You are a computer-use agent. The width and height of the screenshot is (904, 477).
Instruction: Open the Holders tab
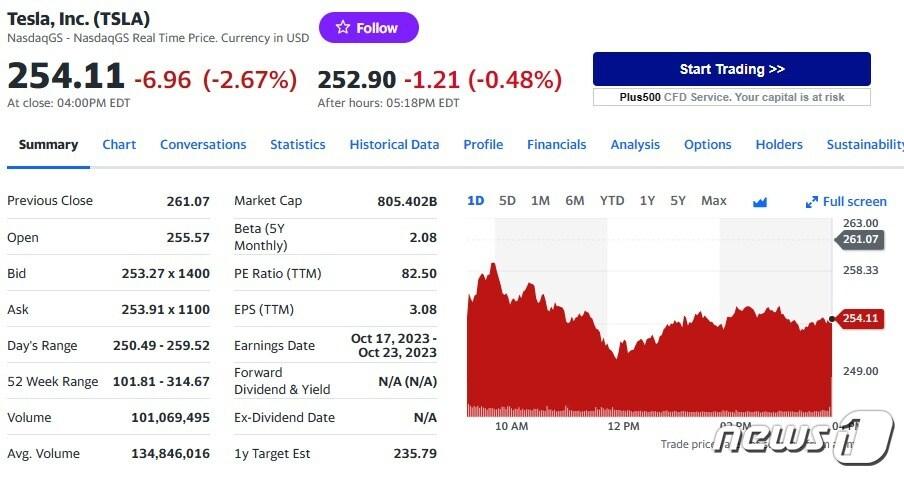coord(779,145)
